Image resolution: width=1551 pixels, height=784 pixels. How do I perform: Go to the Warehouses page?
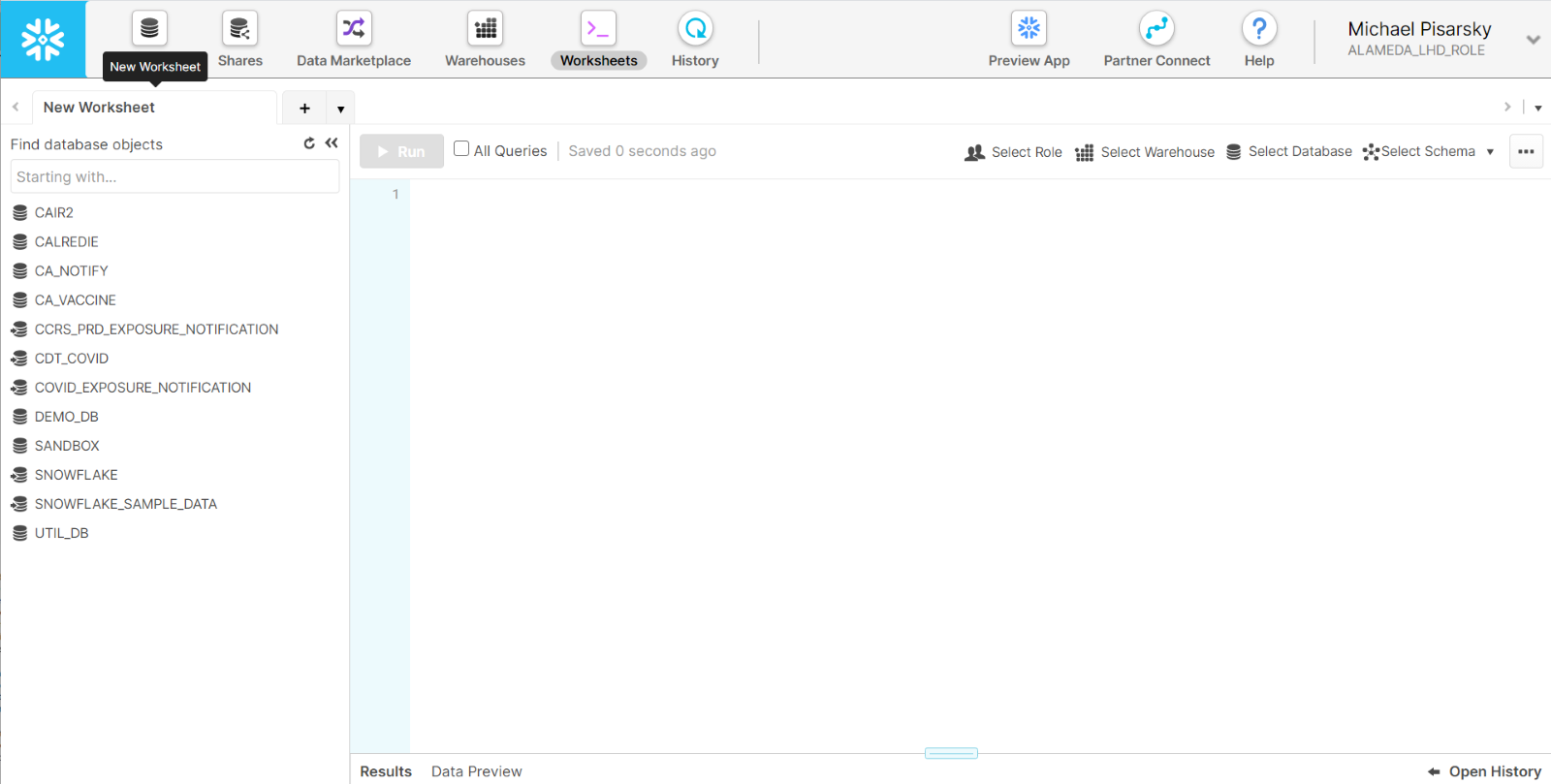[x=485, y=29]
